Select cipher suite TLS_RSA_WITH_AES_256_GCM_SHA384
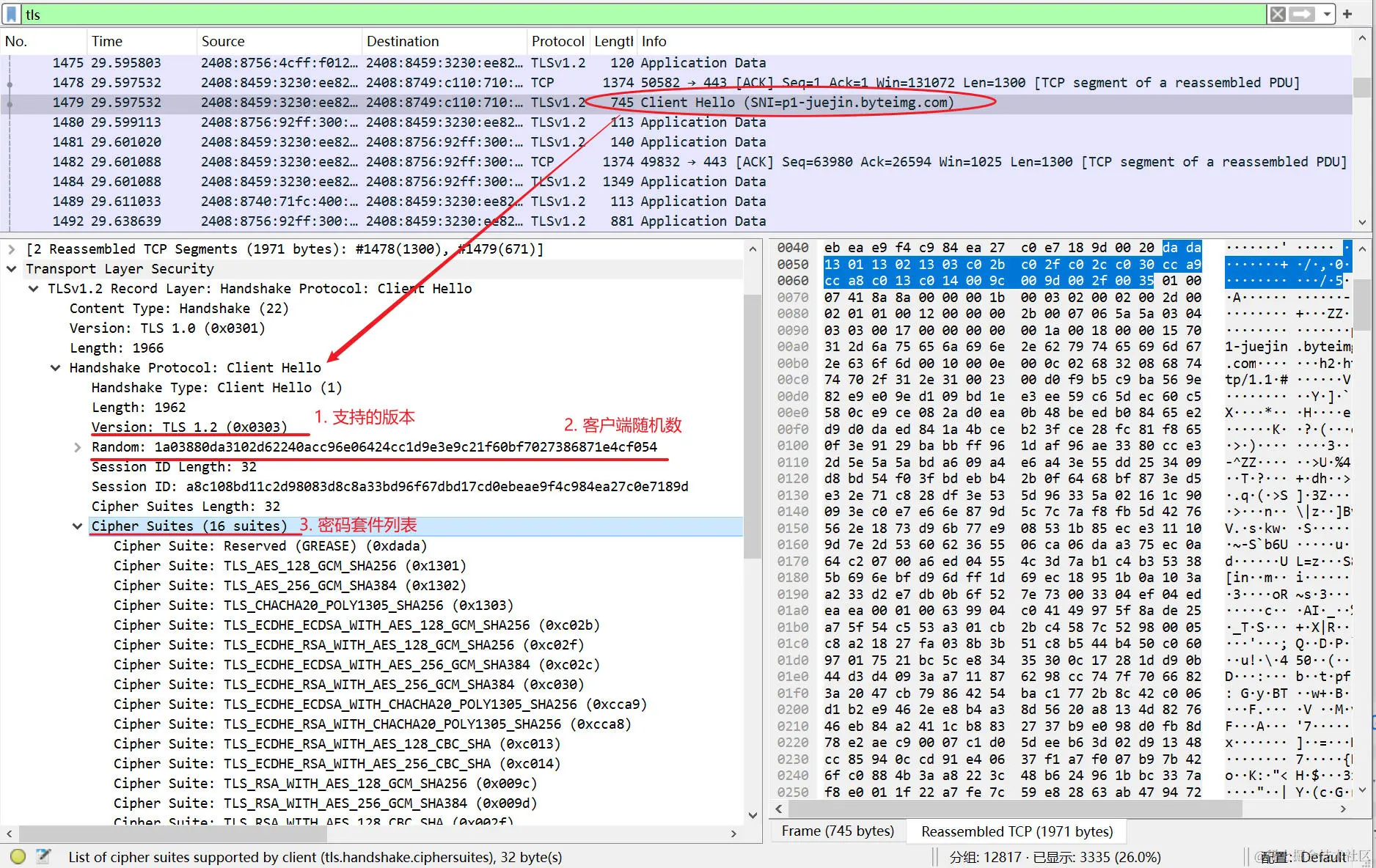1376x868 pixels. (325, 803)
